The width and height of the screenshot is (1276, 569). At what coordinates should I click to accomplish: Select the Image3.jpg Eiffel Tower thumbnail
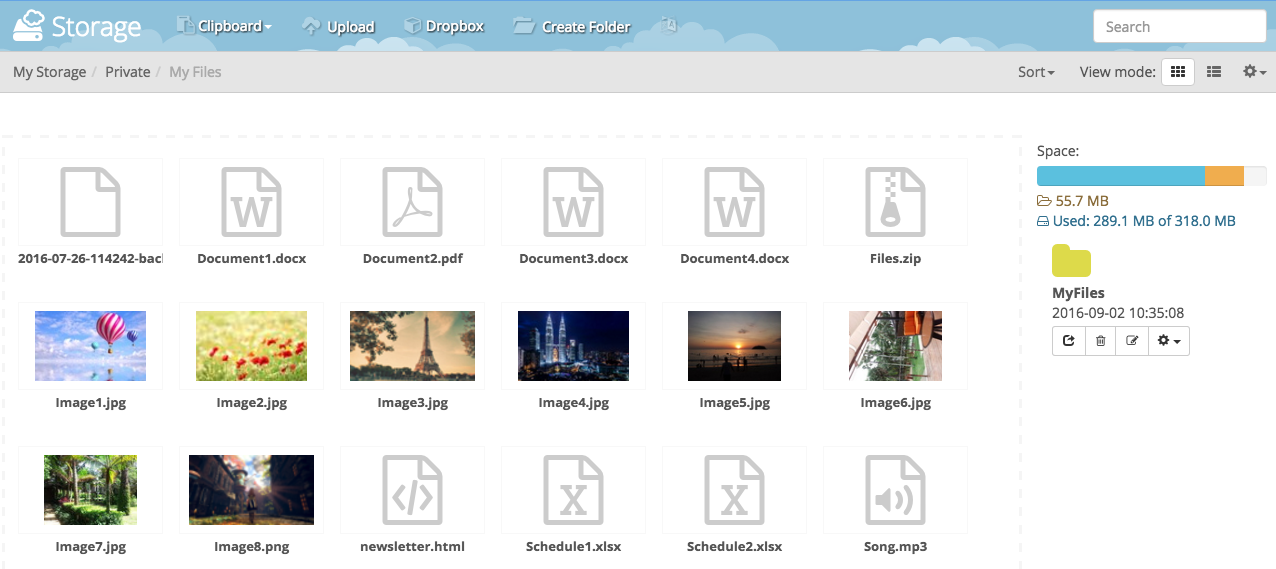pos(412,346)
